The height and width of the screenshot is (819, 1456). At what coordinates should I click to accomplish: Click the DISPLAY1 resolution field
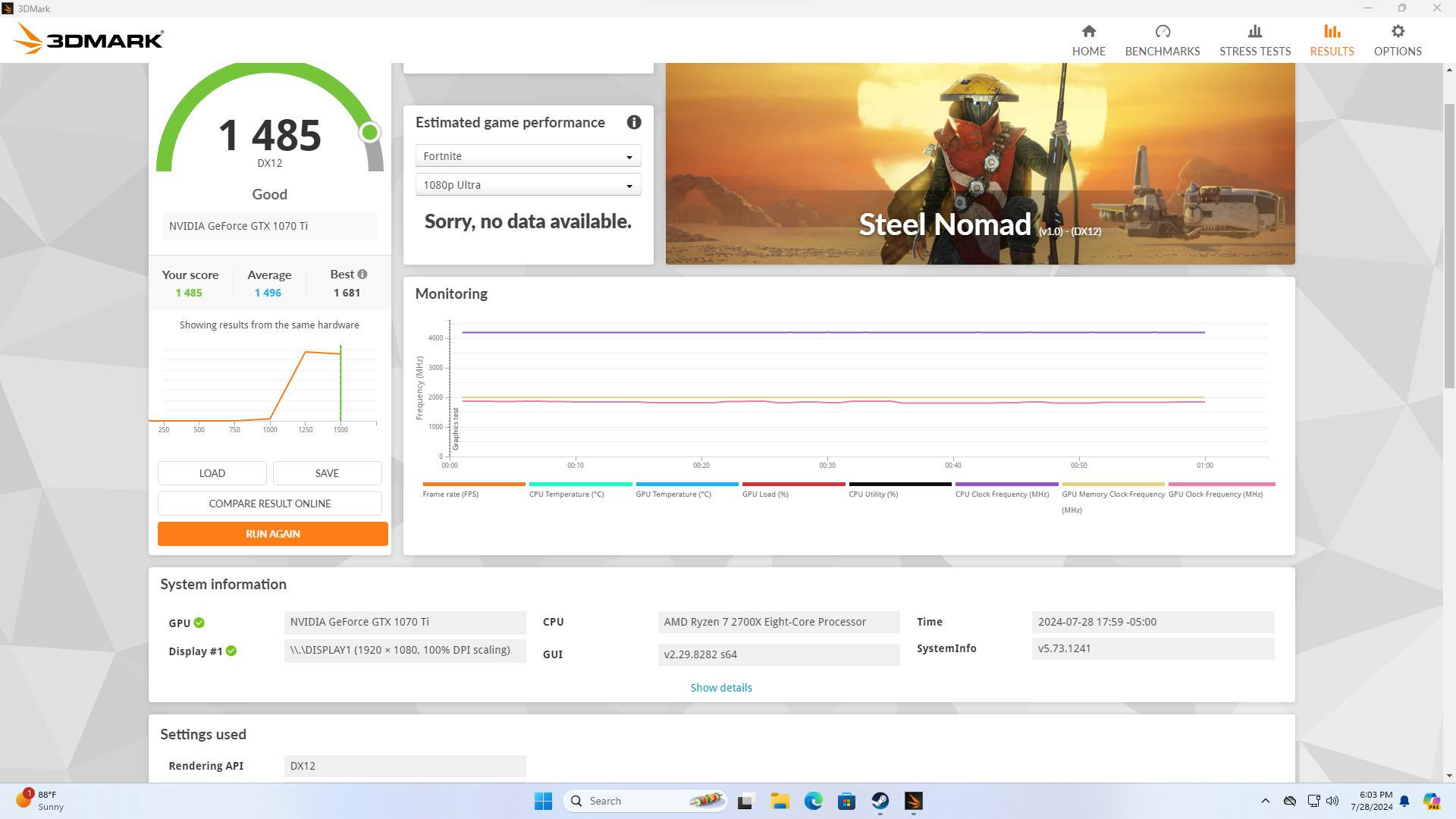[x=405, y=651]
